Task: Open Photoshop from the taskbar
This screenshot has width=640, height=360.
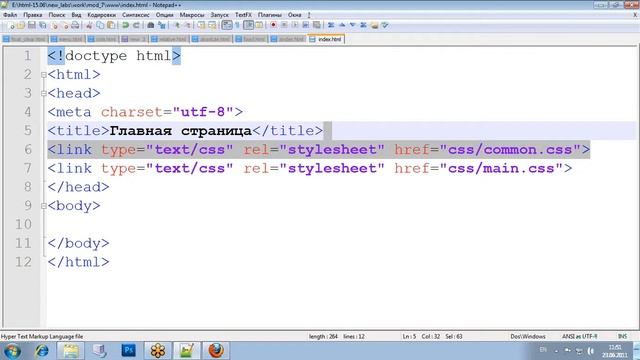Action: click(129, 351)
